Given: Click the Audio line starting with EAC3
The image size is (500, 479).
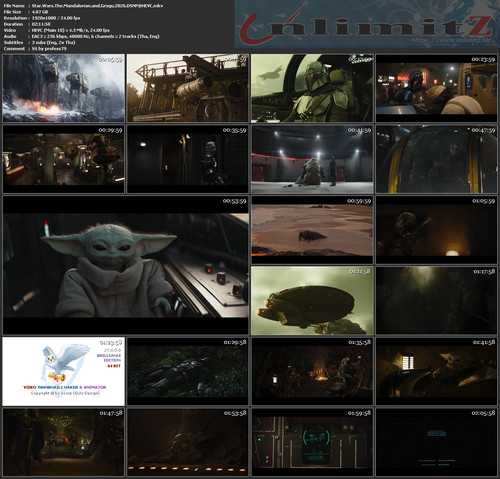Looking at the screenshot, I should pos(95,36).
